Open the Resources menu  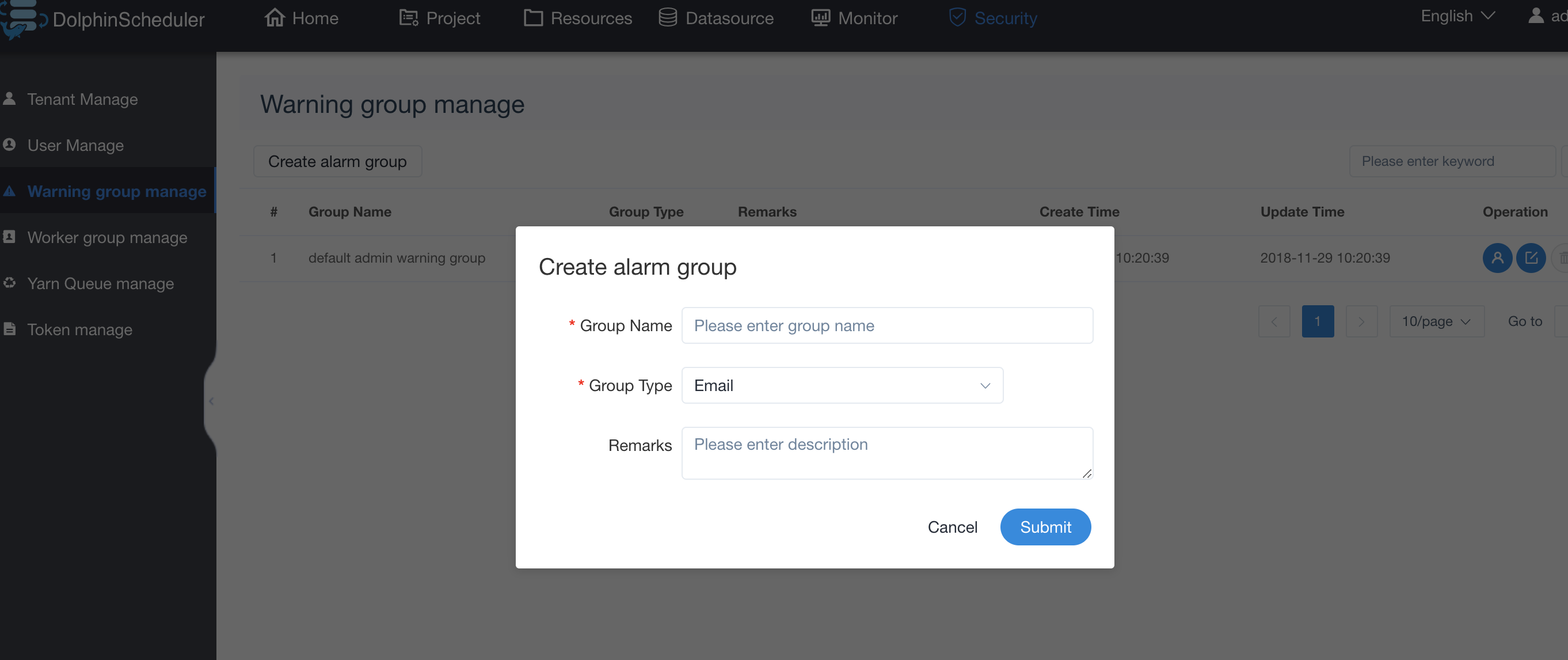coord(578,18)
